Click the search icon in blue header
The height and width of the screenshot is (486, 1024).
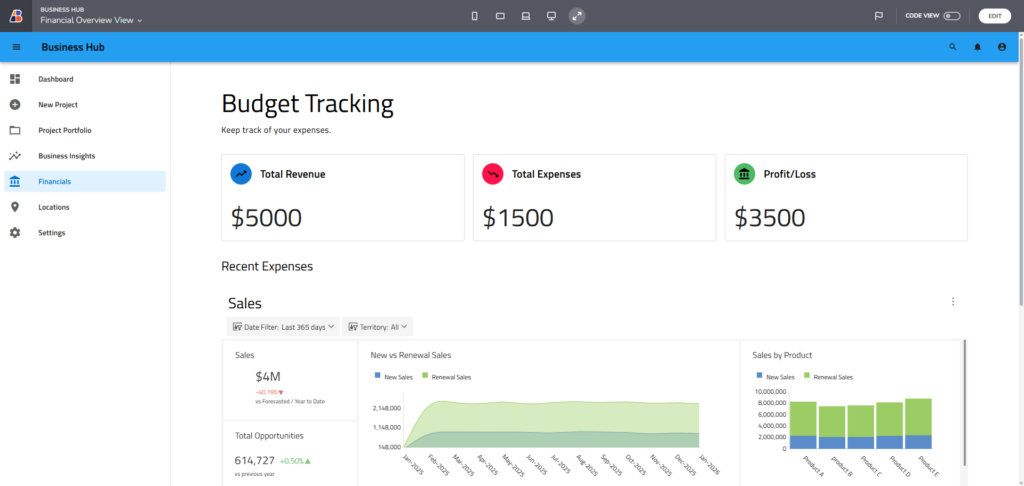coord(952,47)
